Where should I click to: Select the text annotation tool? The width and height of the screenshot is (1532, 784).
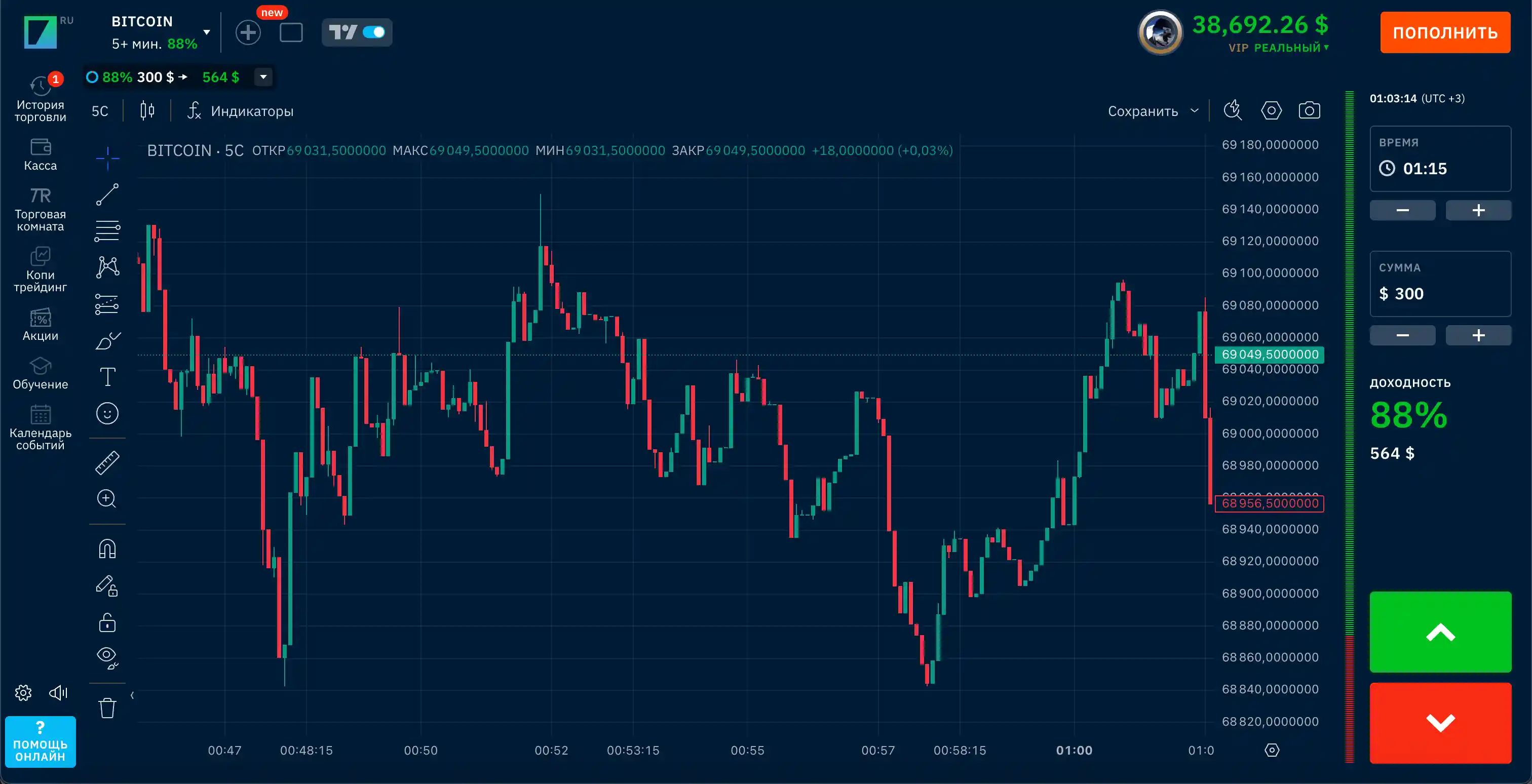tap(107, 377)
